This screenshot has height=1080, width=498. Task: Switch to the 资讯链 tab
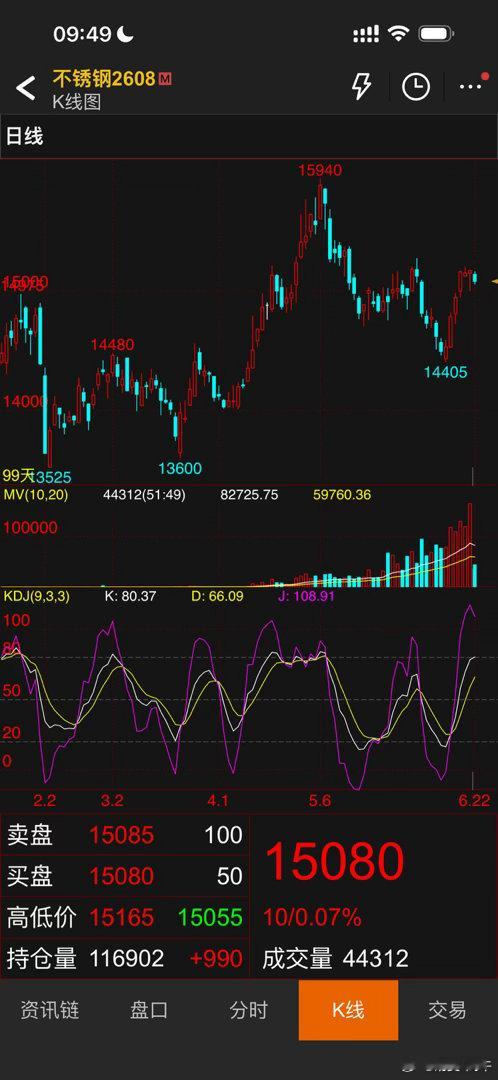pyautogui.click(x=50, y=1010)
